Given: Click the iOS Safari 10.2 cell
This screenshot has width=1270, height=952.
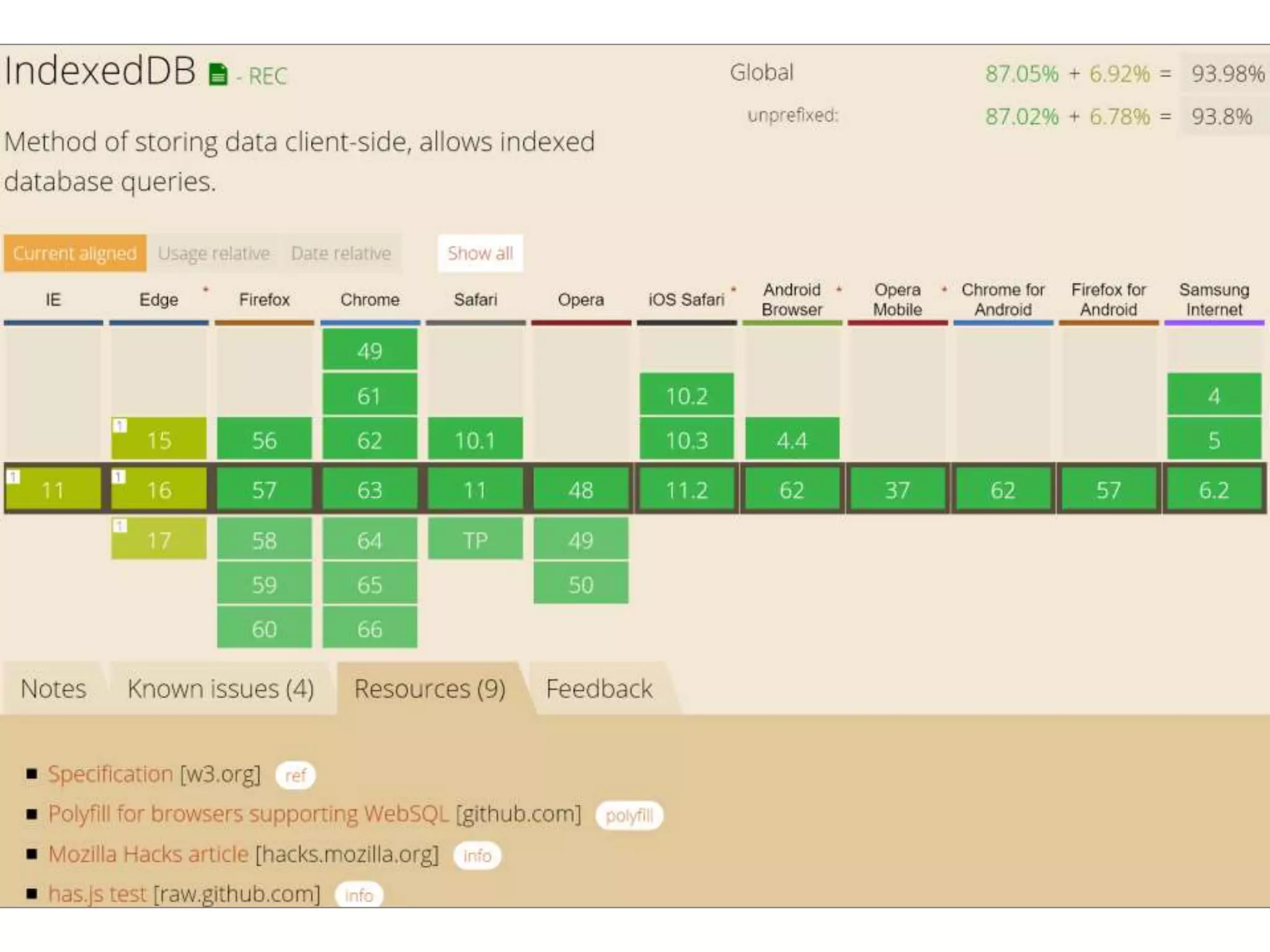Looking at the screenshot, I should click(x=686, y=395).
